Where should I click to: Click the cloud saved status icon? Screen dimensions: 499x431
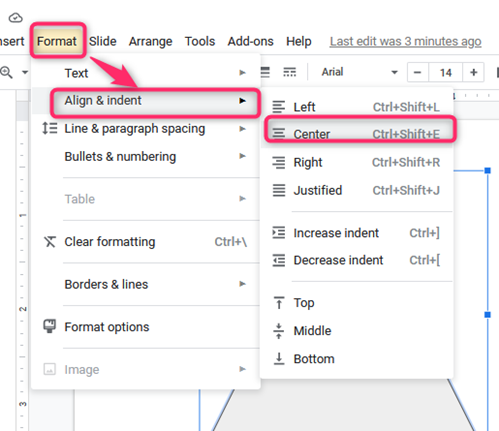click(15, 18)
